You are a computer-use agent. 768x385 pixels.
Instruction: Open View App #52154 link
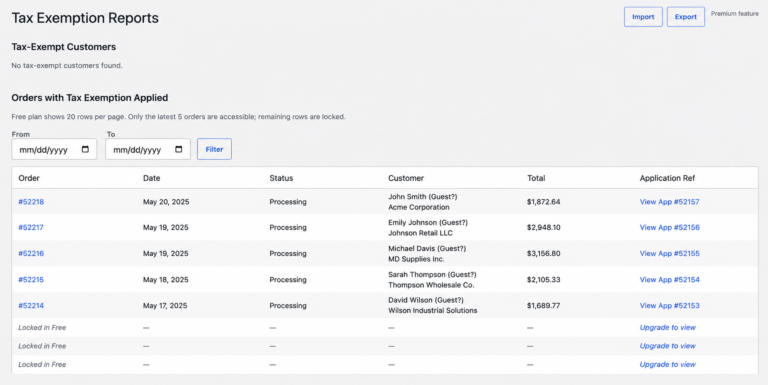coord(669,280)
